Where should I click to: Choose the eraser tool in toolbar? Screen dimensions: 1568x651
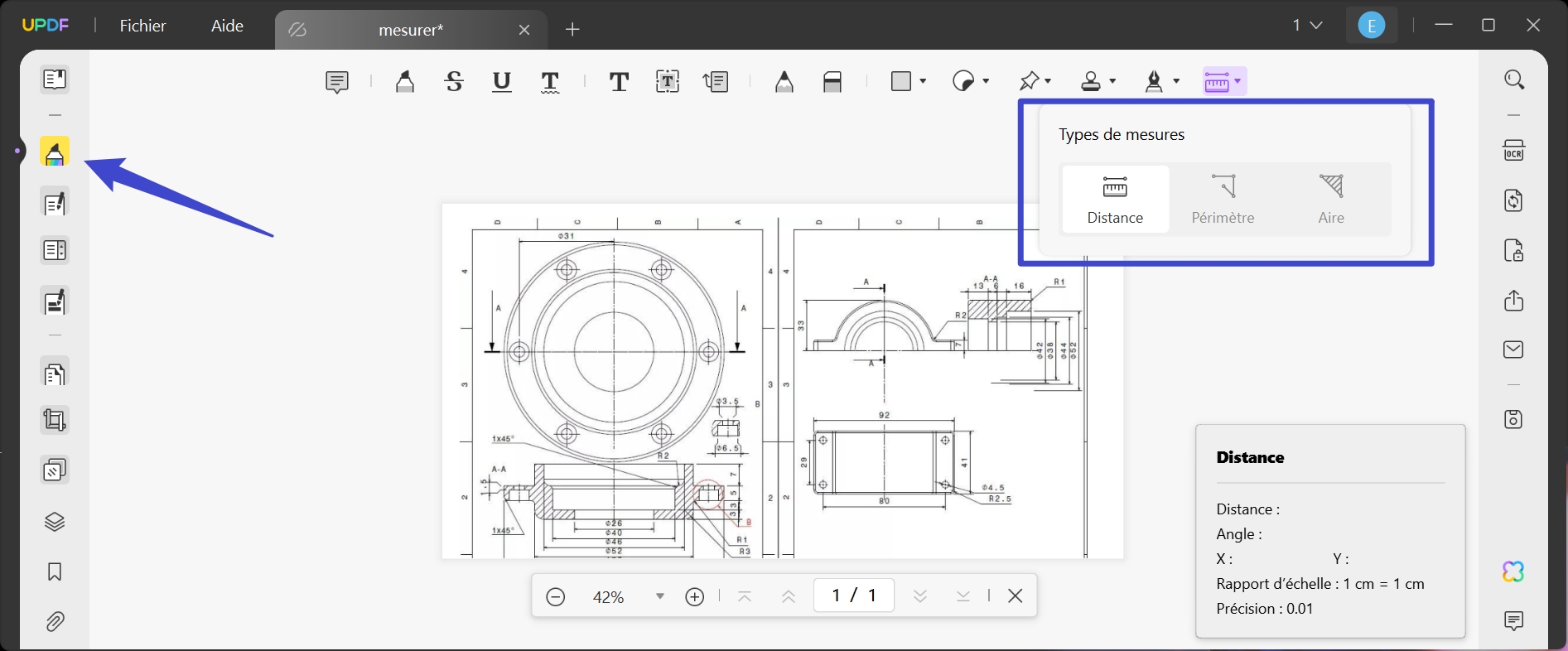pyautogui.click(x=832, y=81)
